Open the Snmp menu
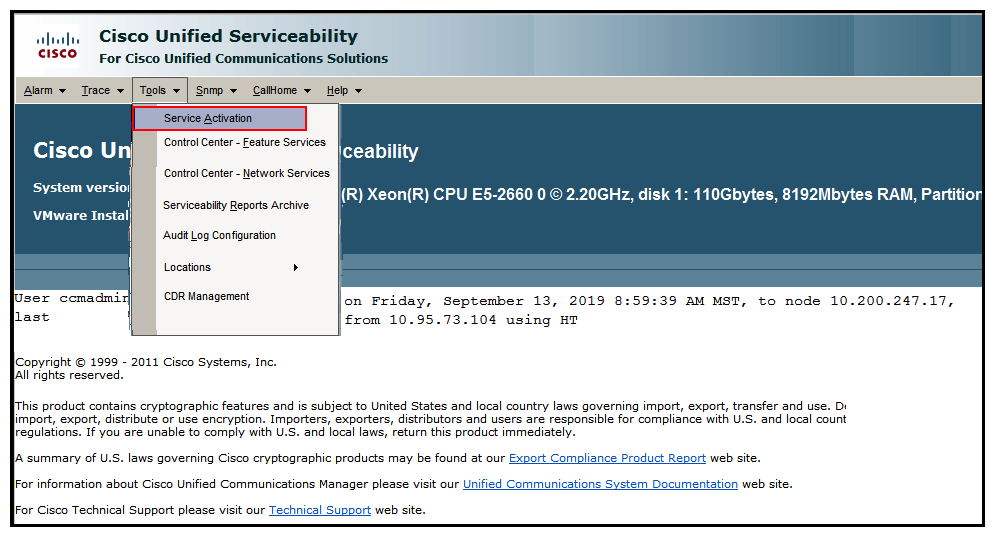 216,91
